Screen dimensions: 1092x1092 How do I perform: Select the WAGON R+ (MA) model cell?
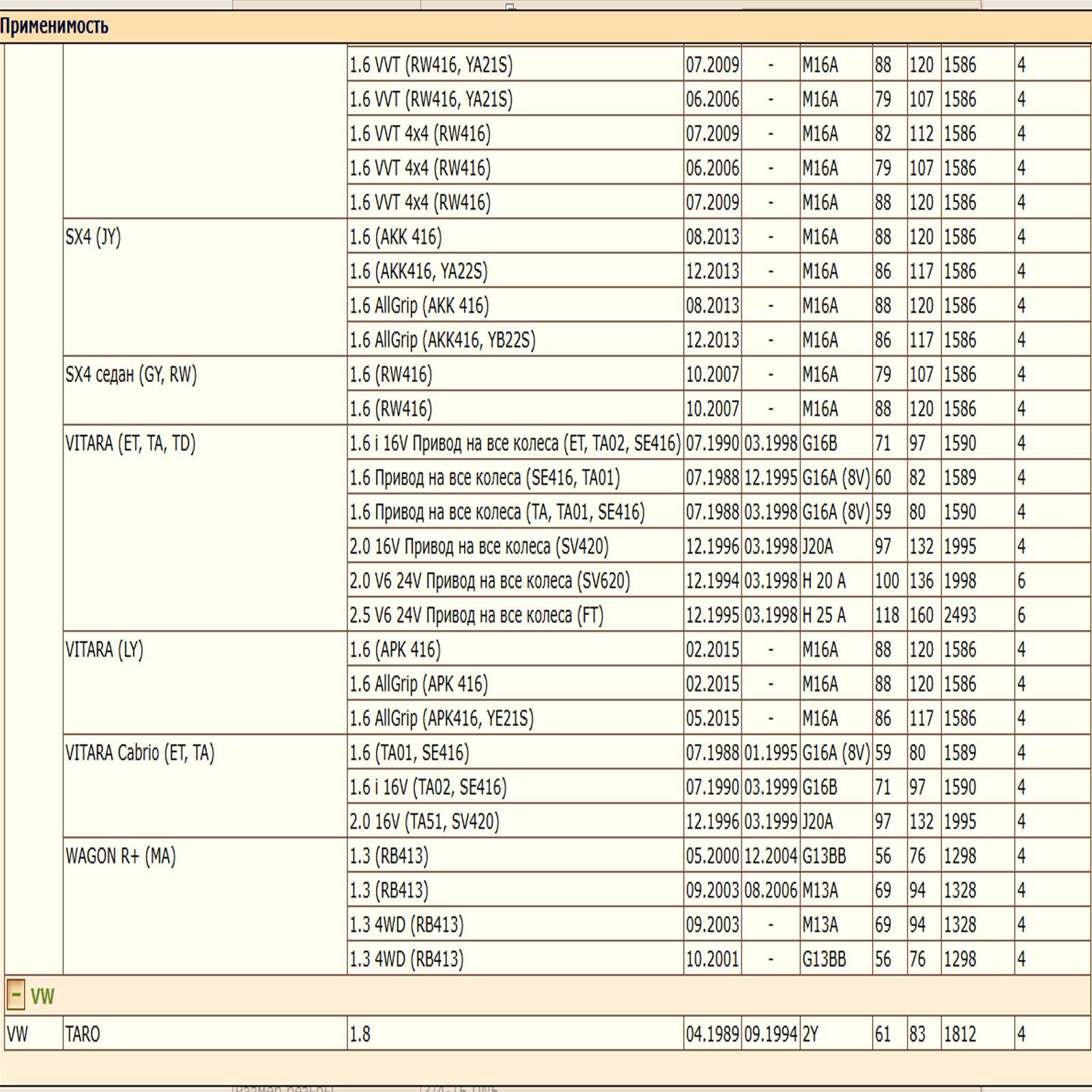(x=121, y=856)
